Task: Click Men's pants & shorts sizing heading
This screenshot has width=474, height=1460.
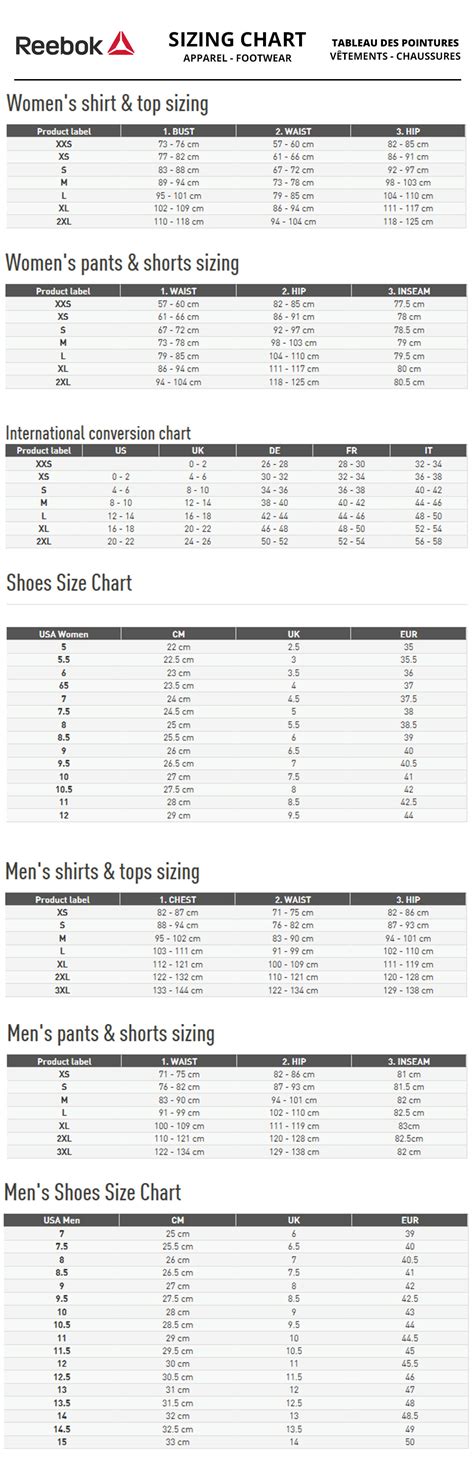Action: tap(110, 1033)
